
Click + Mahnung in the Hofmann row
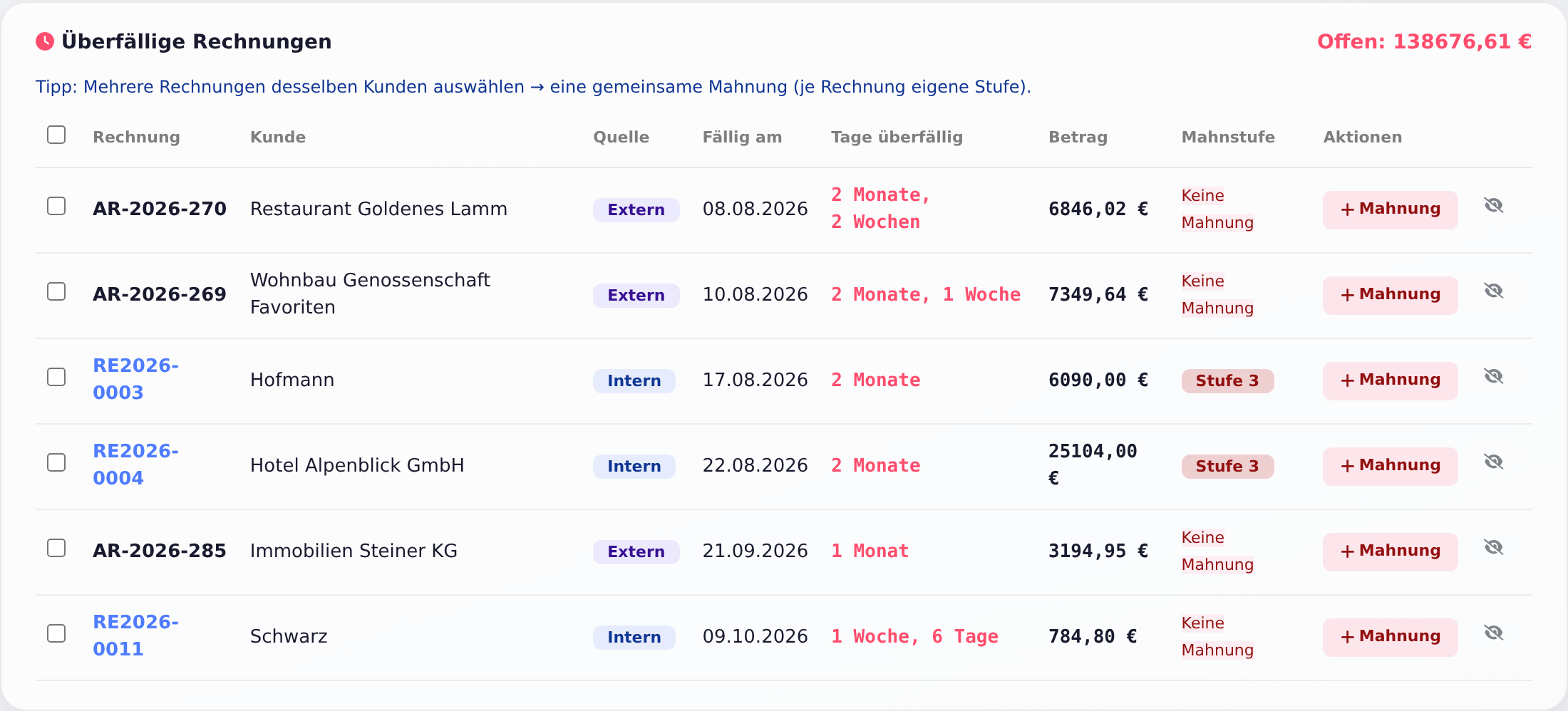tap(1390, 380)
